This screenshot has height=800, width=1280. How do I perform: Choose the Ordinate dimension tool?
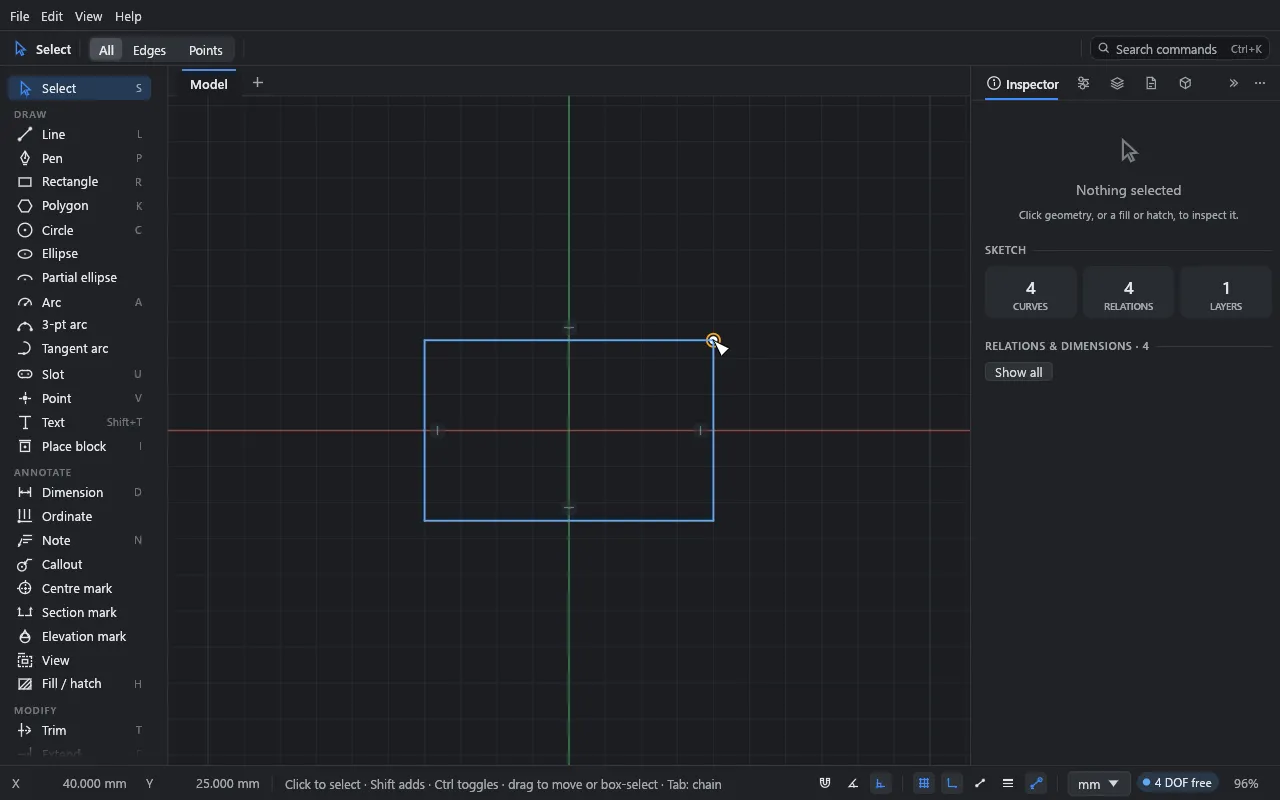click(x=80, y=516)
